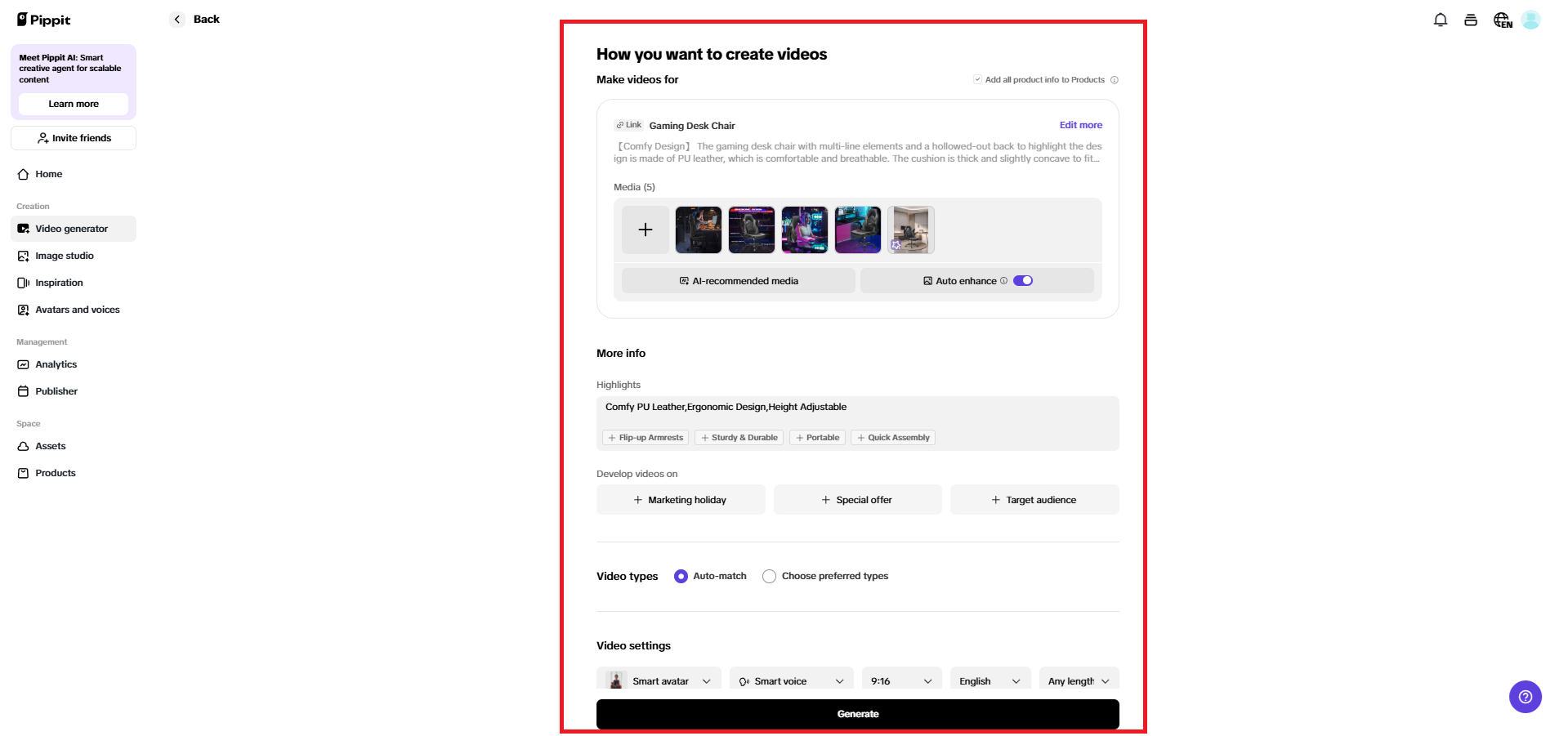
Task: Open the Video generator panel
Action: [x=71, y=229]
